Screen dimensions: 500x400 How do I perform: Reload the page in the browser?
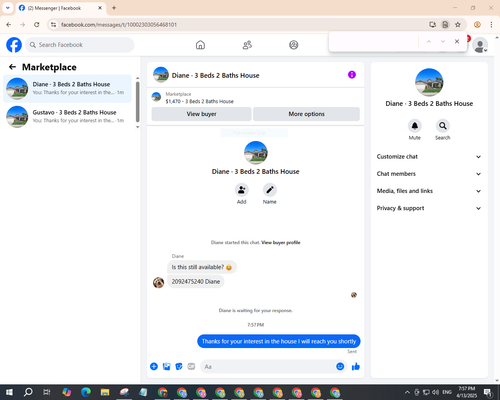(37, 25)
